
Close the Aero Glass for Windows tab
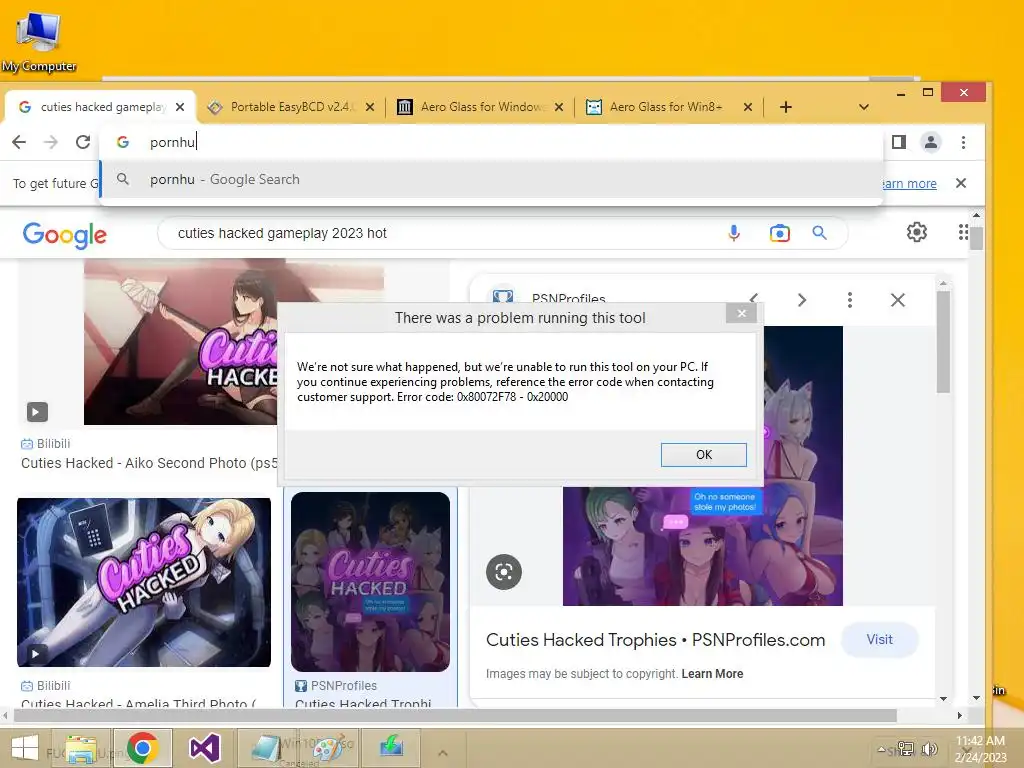559,107
